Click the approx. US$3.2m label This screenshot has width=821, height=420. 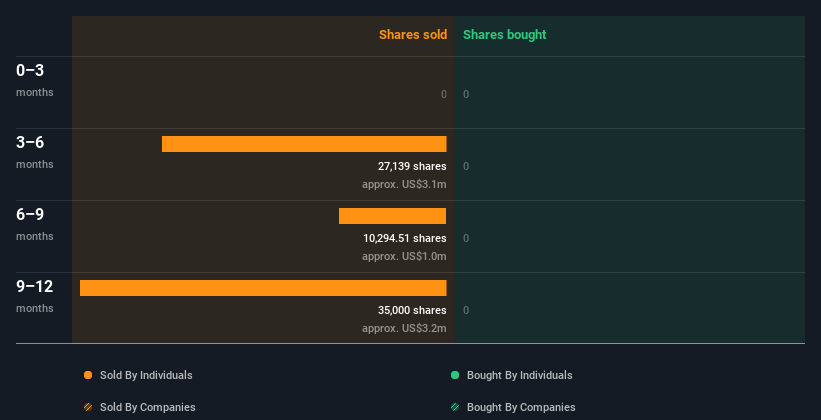click(404, 328)
